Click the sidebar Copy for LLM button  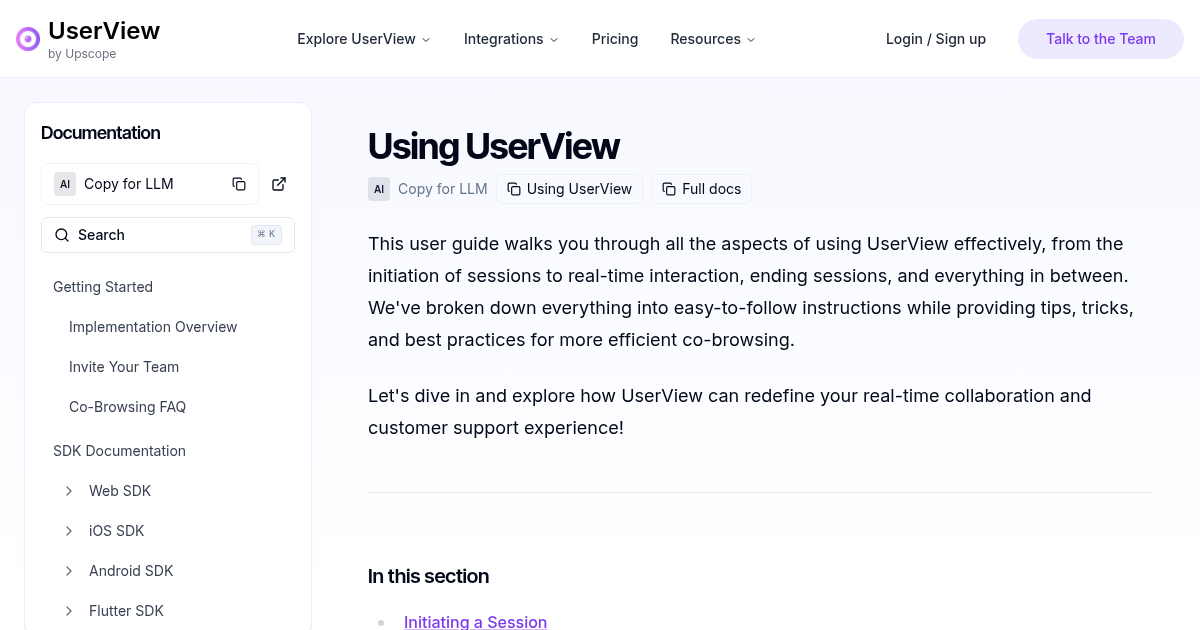[x=150, y=184]
